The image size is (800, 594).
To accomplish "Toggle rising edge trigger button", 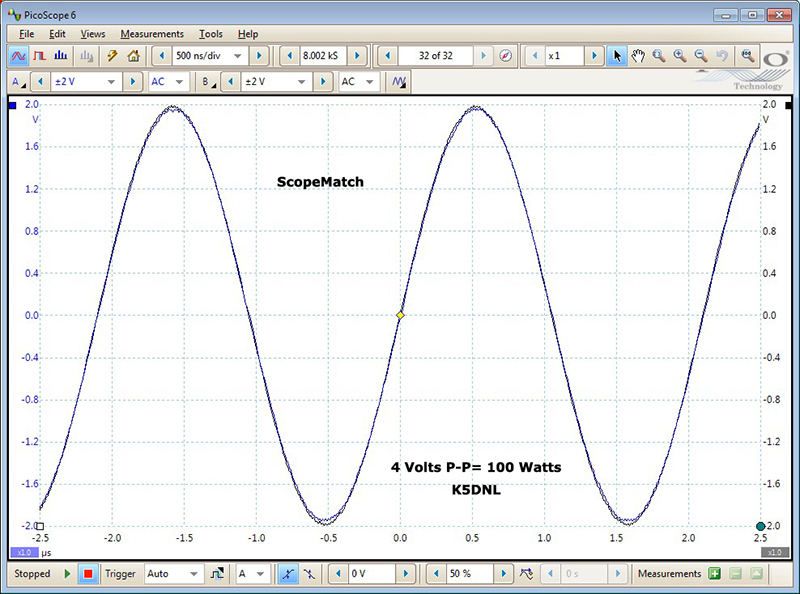I will pos(288,574).
